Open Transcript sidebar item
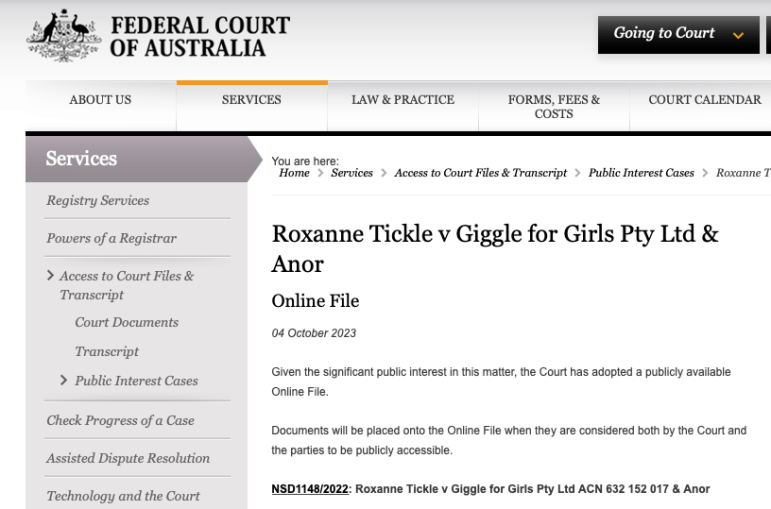Image resolution: width=771 pixels, height=509 pixels. point(106,352)
